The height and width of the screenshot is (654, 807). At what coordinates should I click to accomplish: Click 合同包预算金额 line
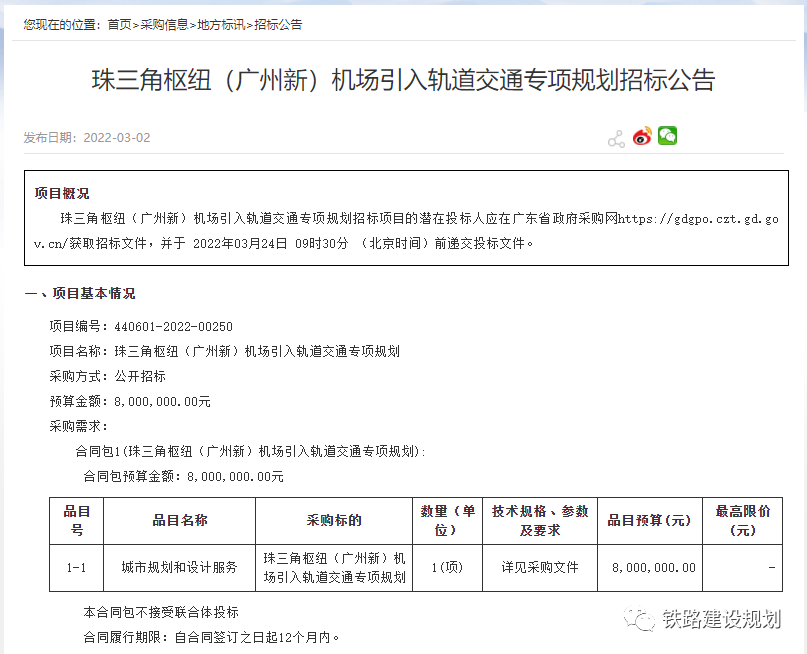pyautogui.click(x=183, y=476)
